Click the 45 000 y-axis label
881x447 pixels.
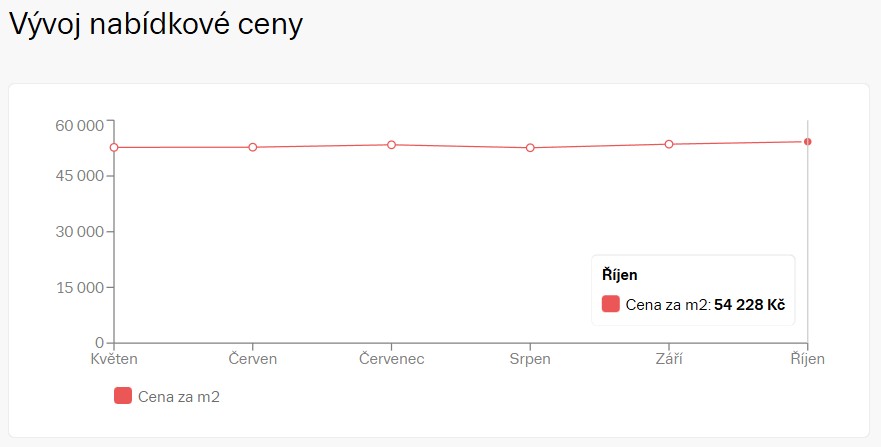pyautogui.click(x=79, y=176)
